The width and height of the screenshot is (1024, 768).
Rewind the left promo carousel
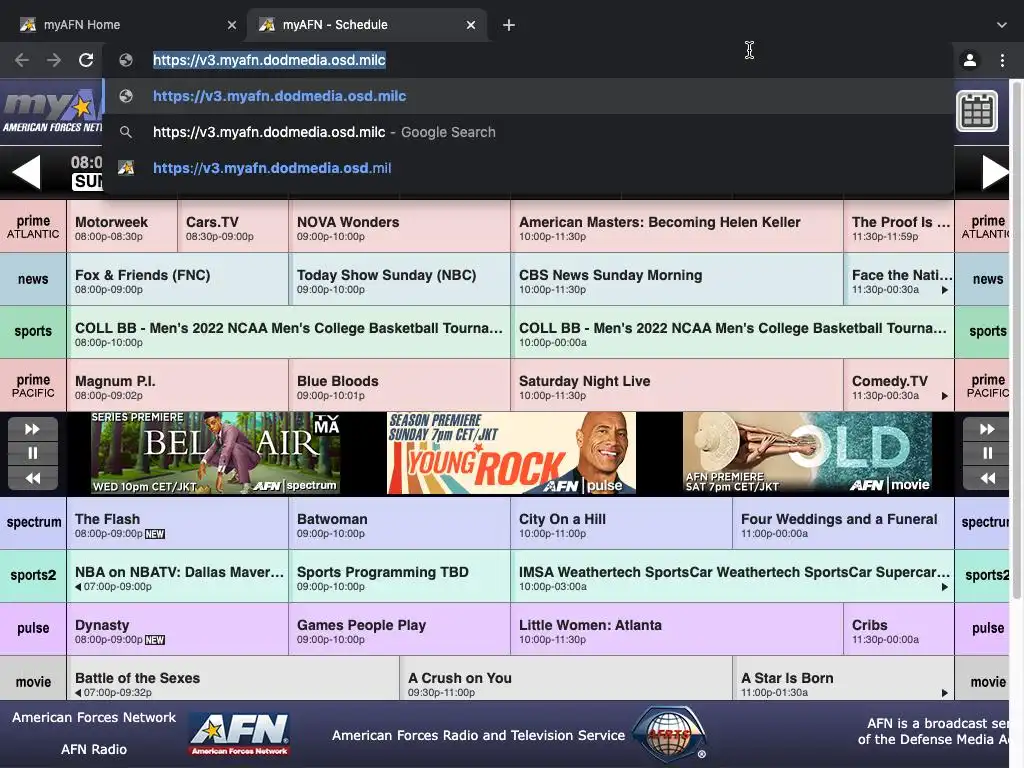[x=33, y=478]
